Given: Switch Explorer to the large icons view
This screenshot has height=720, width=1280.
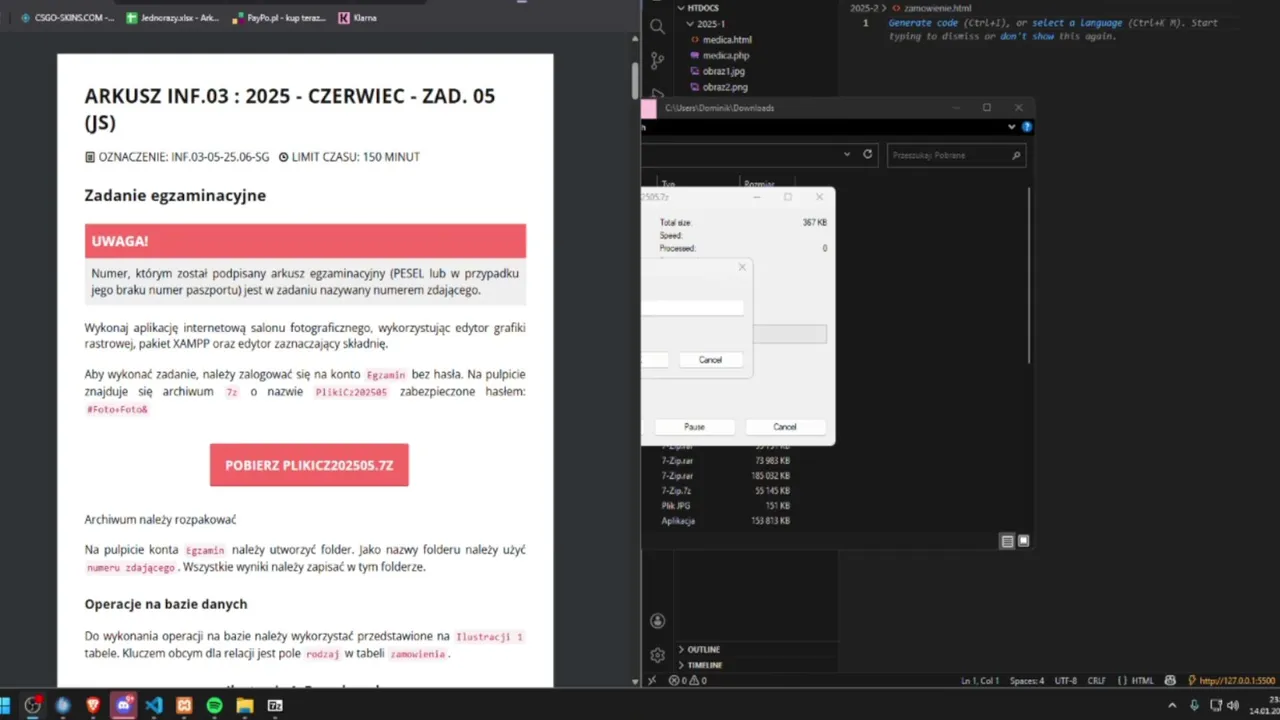Looking at the screenshot, I should coord(1023,541).
